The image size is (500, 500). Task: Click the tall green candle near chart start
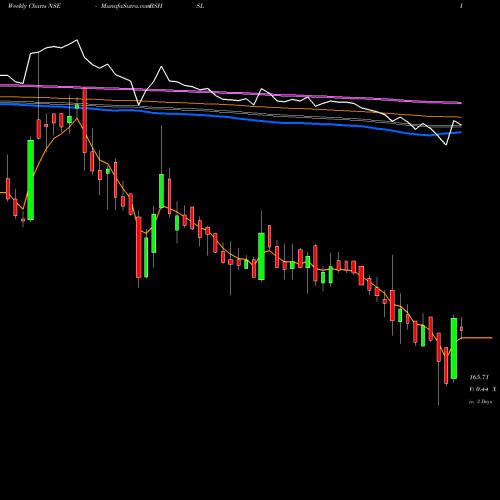pyautogui.click(x=31, y=180)
